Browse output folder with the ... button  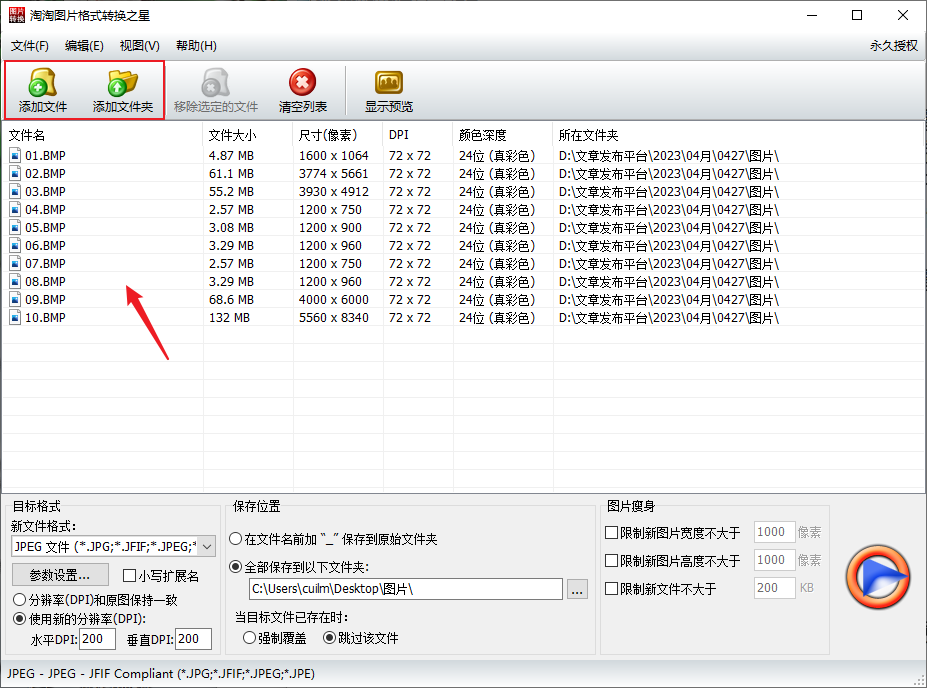[x=578, y=589]
